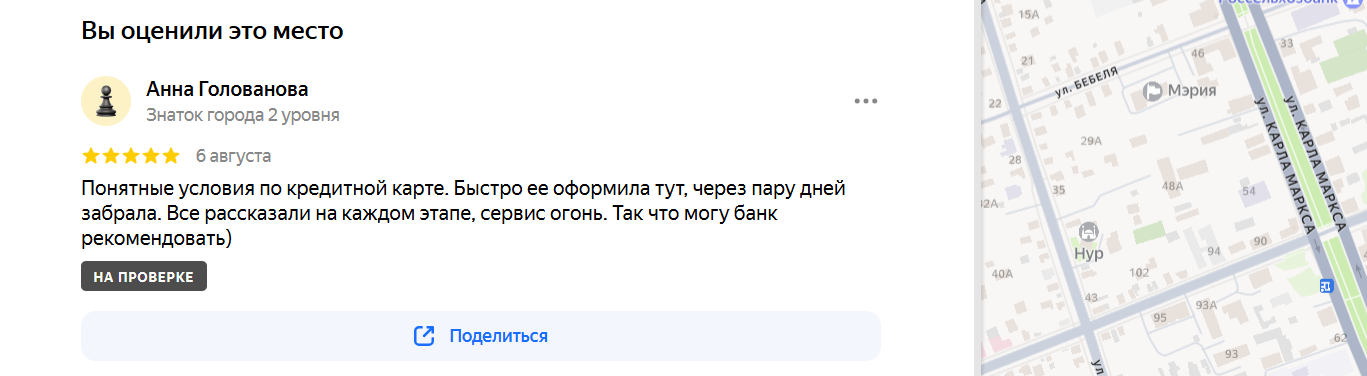1367x376 pixels.
Task: Click building 48А on the map
Action: [1172, 185]
